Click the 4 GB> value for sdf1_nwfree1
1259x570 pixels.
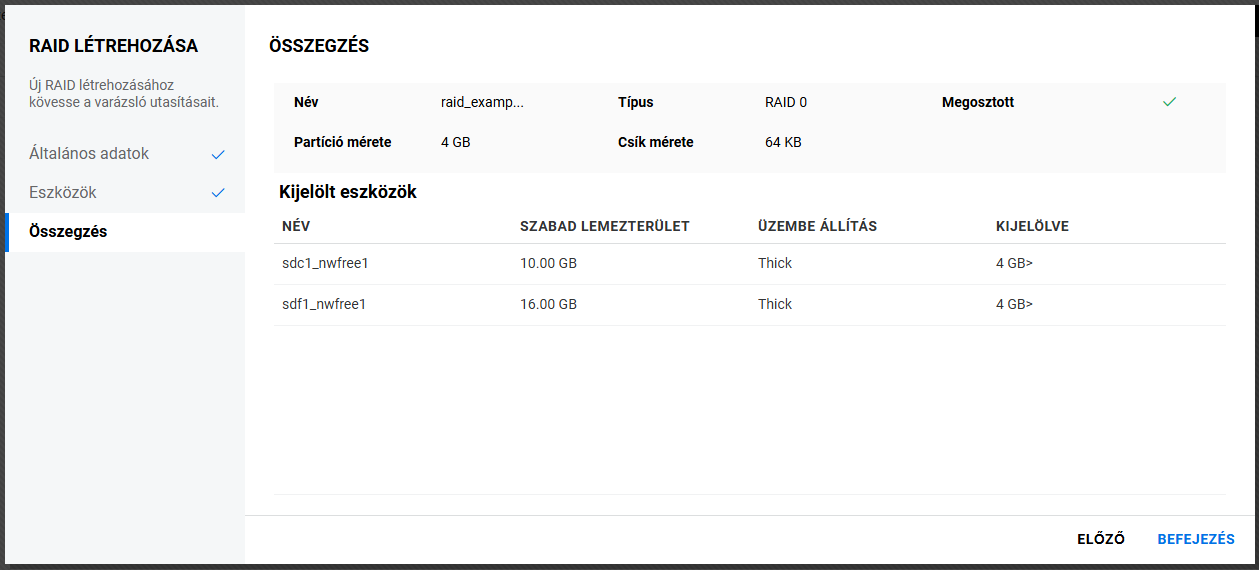[x=1014, y=304]
